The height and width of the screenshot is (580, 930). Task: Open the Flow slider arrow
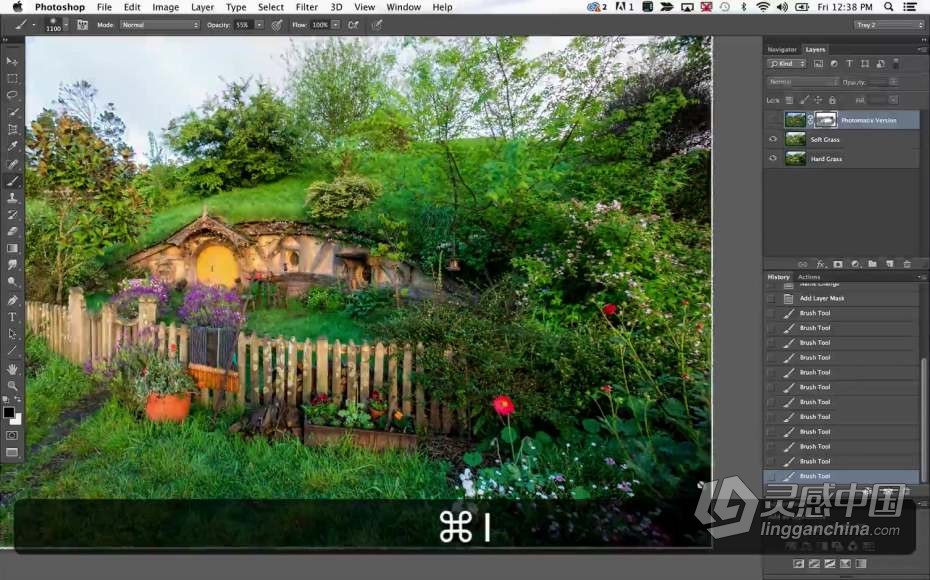(x=336, y=25)
